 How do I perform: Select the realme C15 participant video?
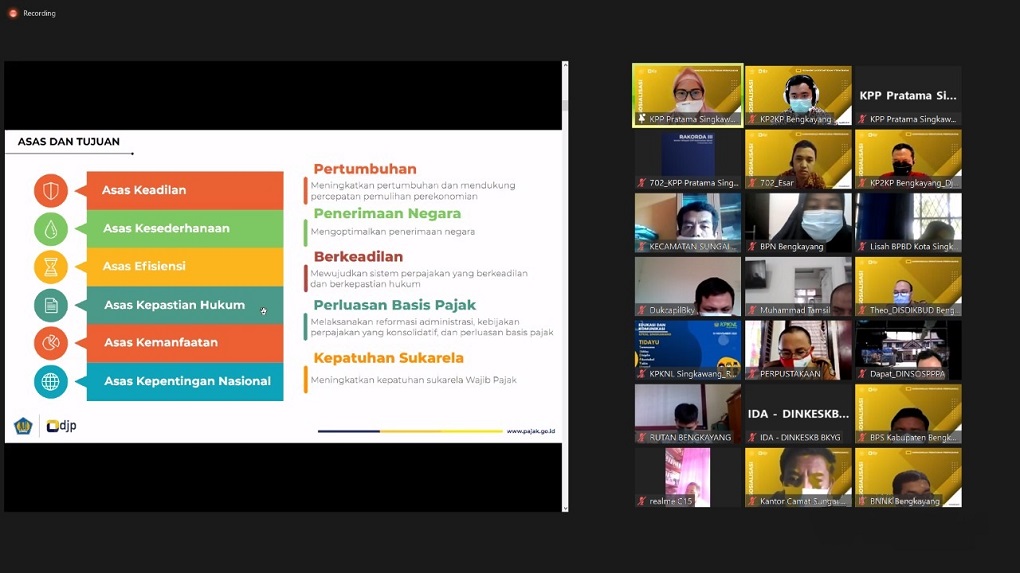click(x=688, y=477)
